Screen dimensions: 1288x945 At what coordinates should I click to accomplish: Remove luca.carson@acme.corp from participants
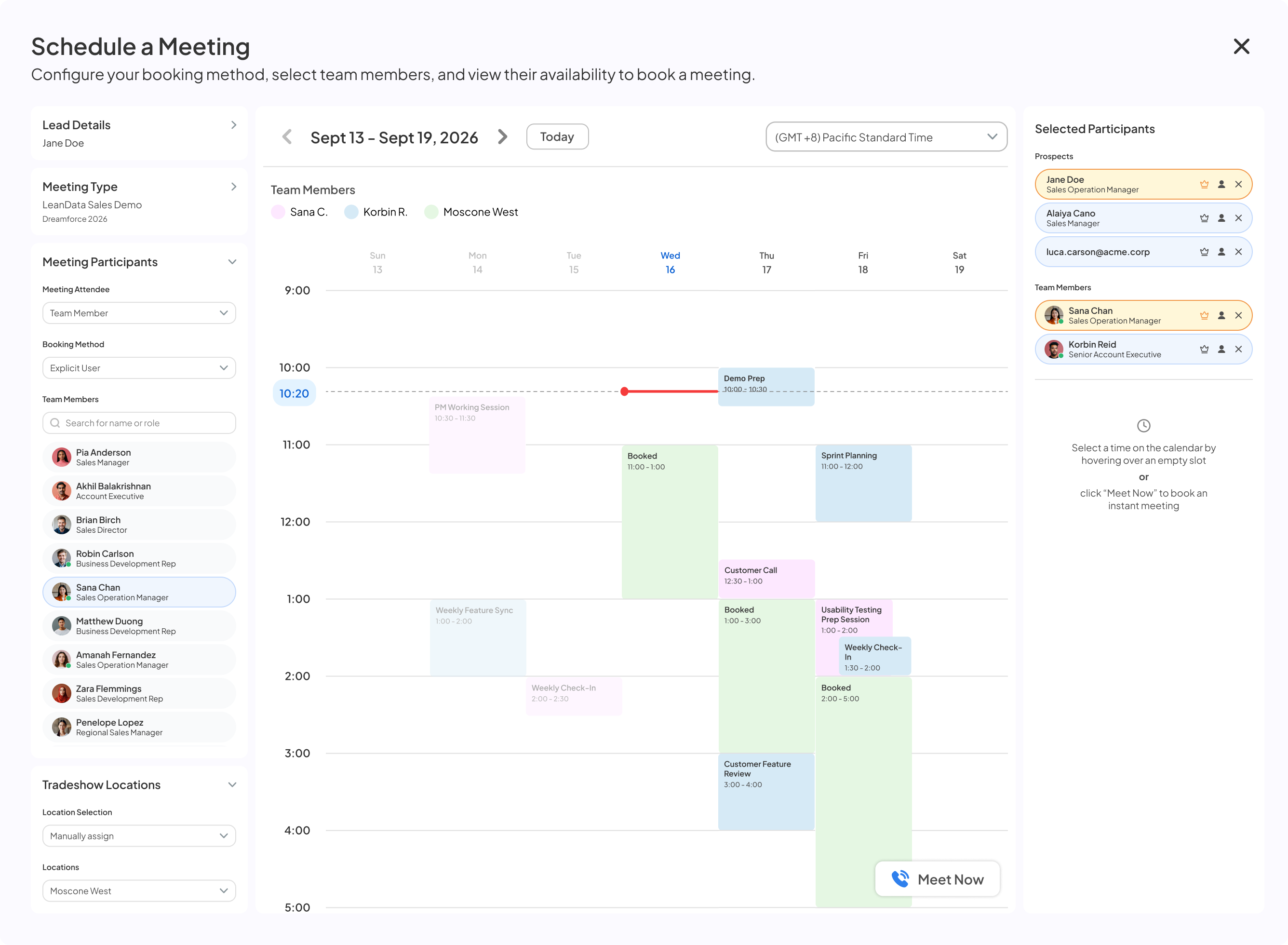click(x=1238, y=252)
